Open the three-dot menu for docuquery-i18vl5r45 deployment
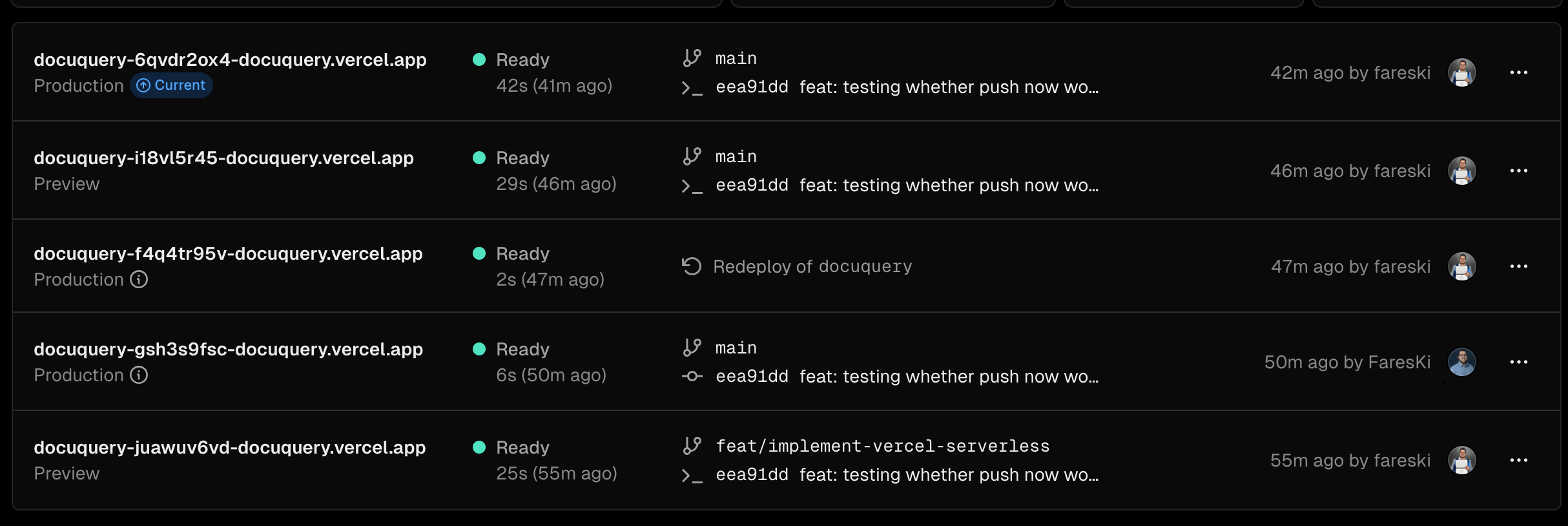1568x526 pixels. tap(1518, 171)
